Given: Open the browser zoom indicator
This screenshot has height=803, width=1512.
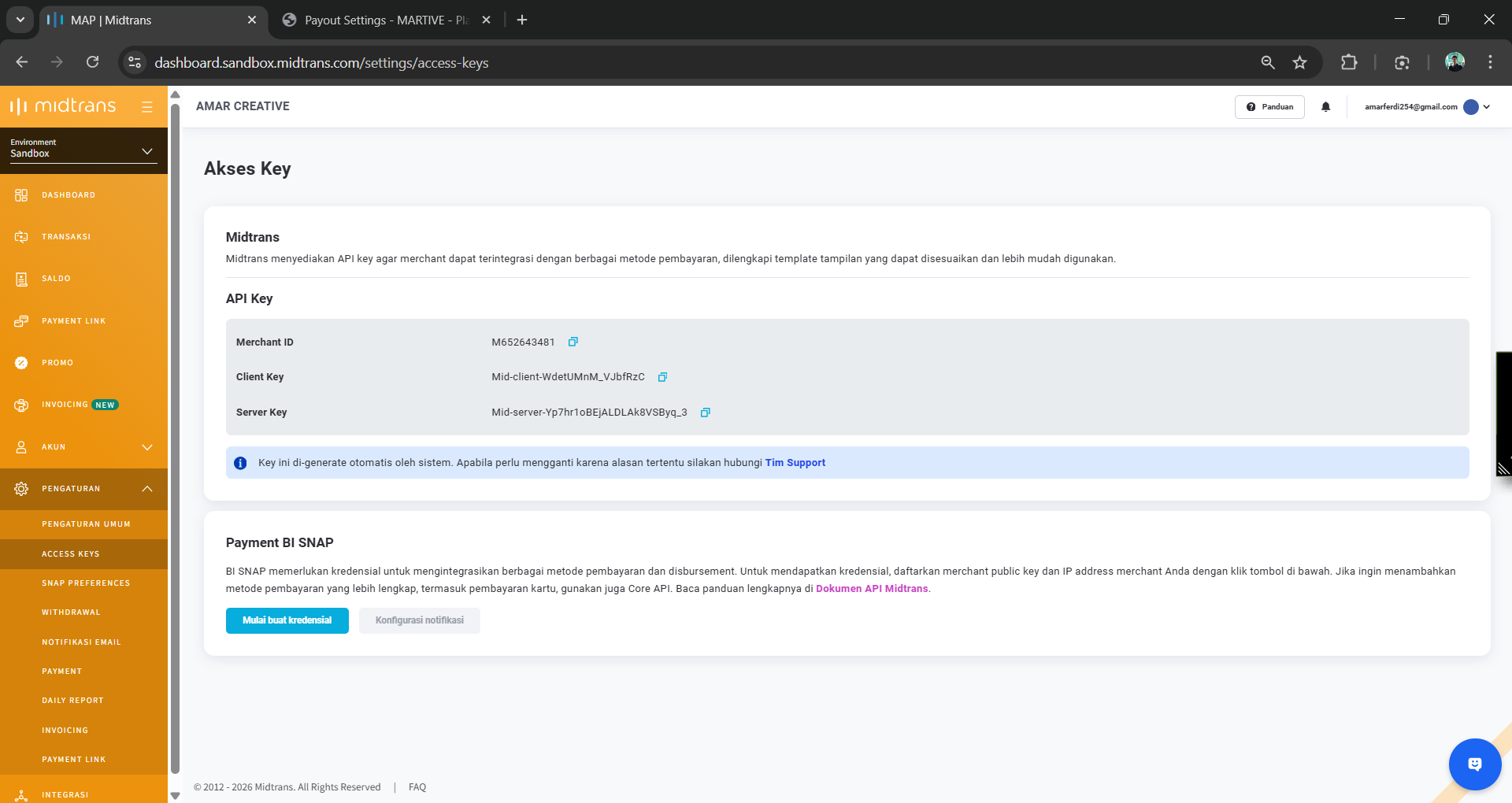Looking at the screenshot, I should point(1268,62).
